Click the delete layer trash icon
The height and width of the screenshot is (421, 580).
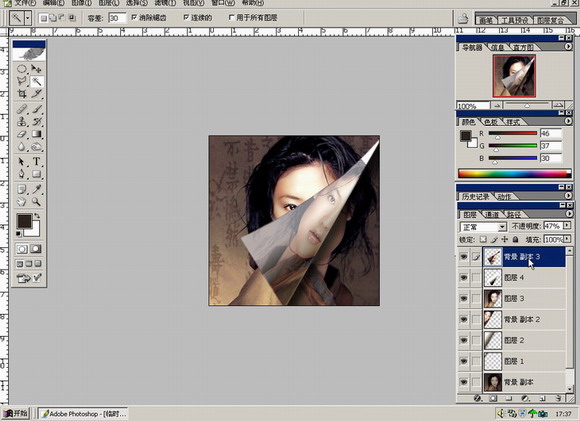pos(559,398)
